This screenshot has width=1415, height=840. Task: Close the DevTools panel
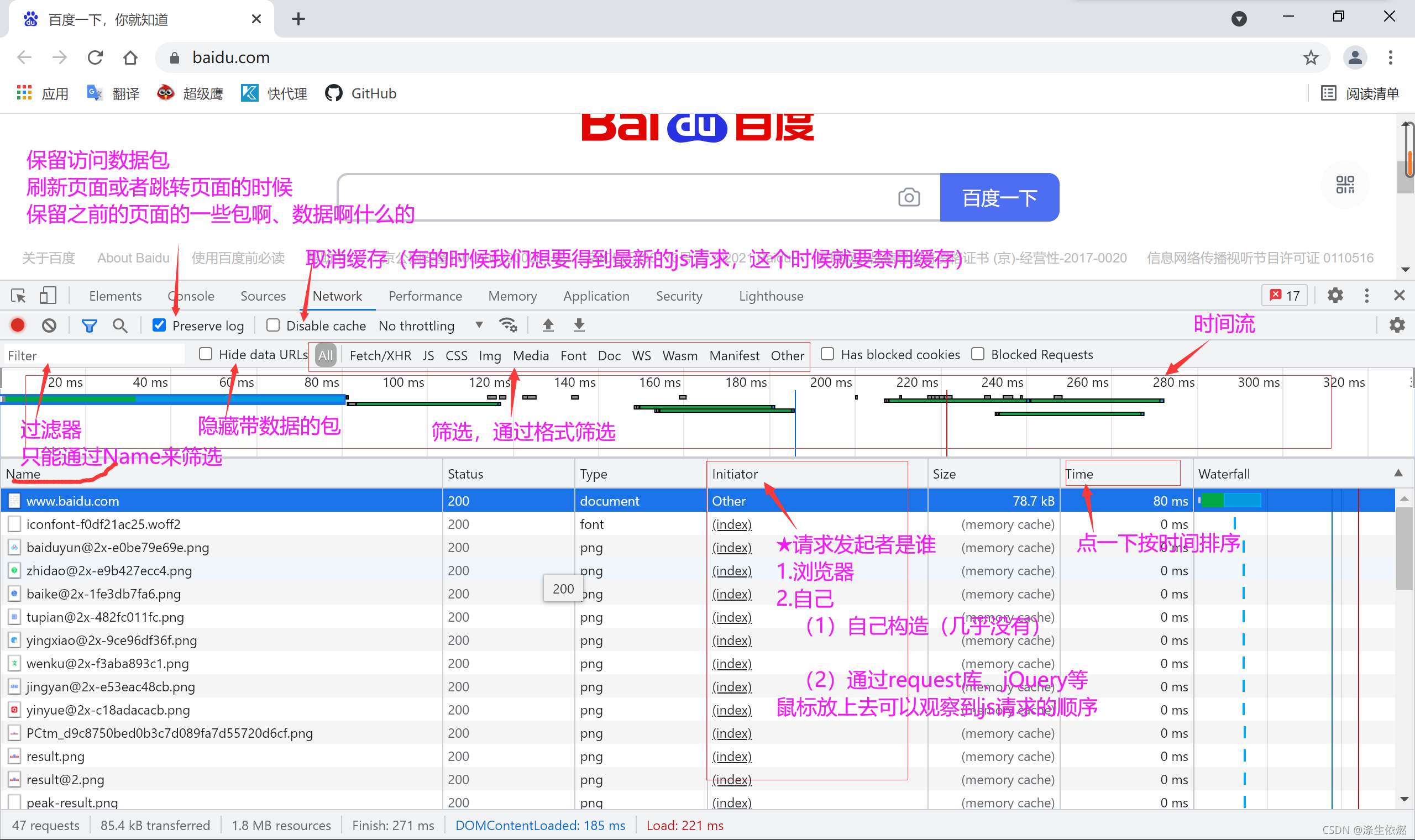pos(1399,296)
